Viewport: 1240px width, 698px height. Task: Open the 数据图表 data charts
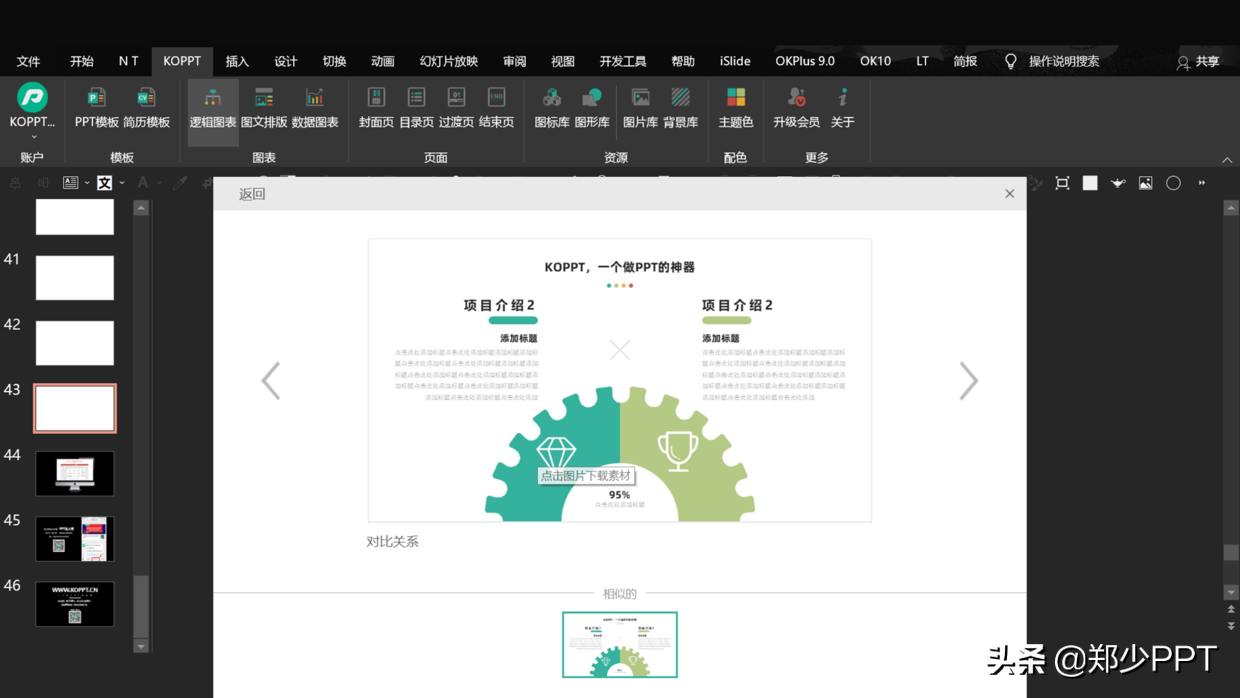coord(315,108)
